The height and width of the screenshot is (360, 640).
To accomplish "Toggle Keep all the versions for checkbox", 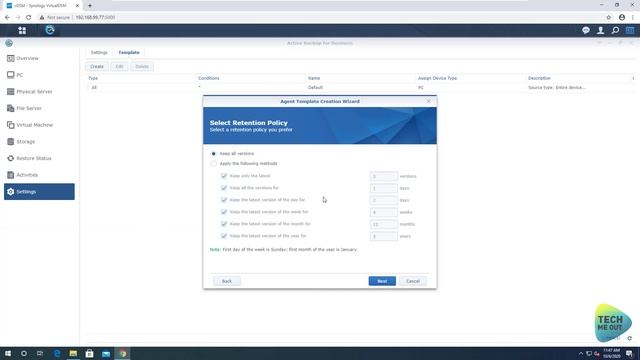I will coord(224,188).
